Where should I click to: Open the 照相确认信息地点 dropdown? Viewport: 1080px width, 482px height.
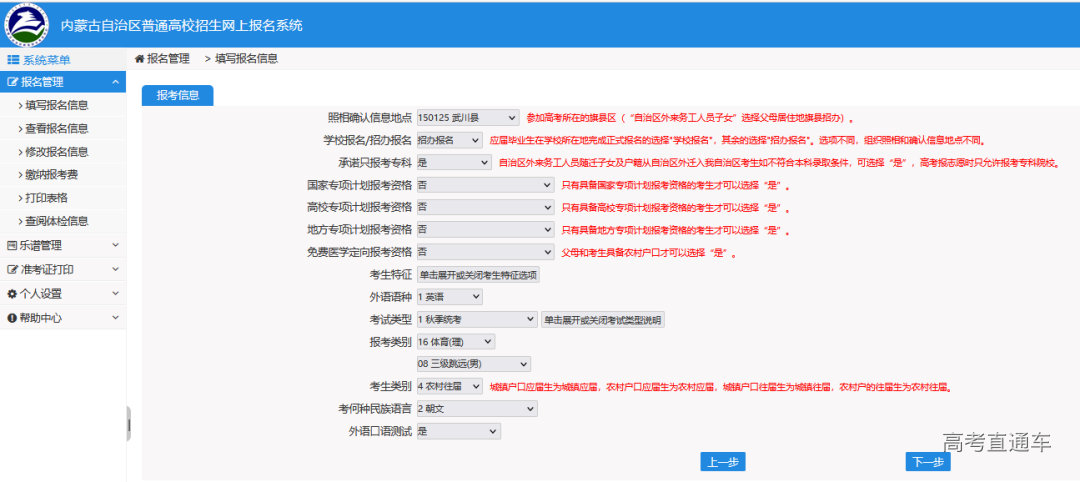click(468, 118)
